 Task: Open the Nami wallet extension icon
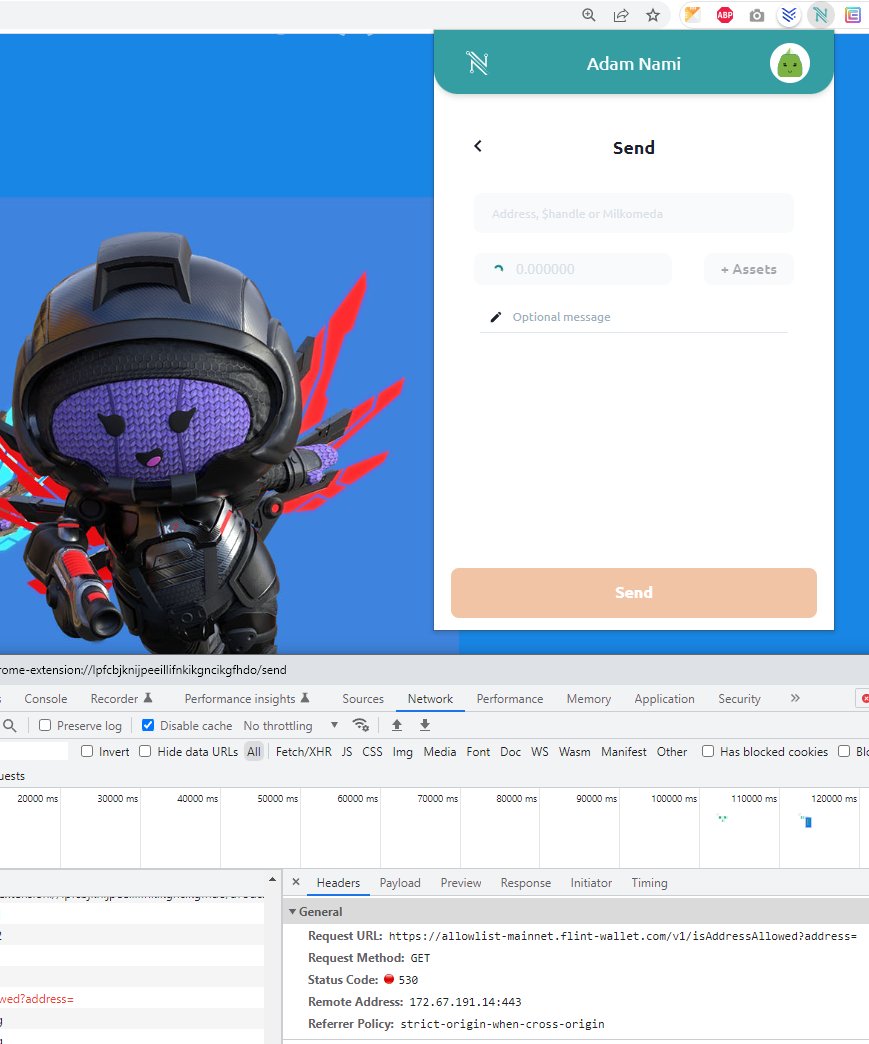(x=820, y=15)
